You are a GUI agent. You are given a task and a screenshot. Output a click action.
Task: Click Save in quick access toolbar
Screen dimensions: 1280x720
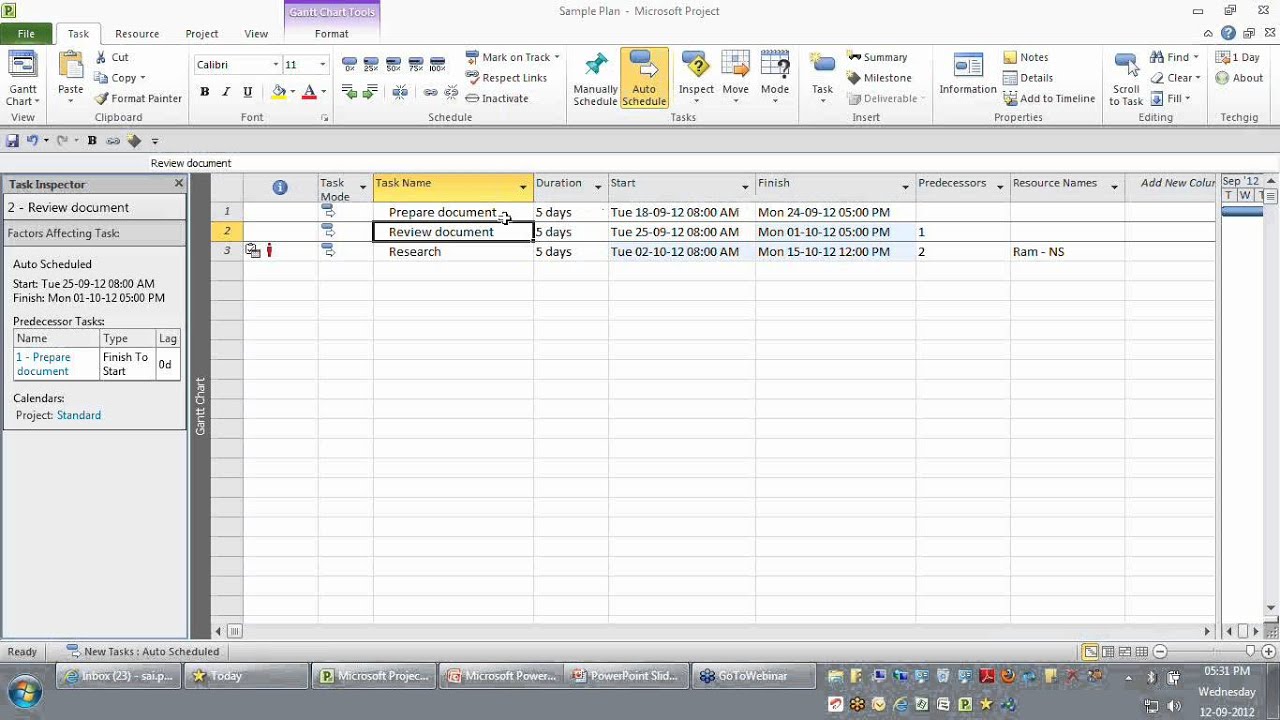tap(13, 141)
